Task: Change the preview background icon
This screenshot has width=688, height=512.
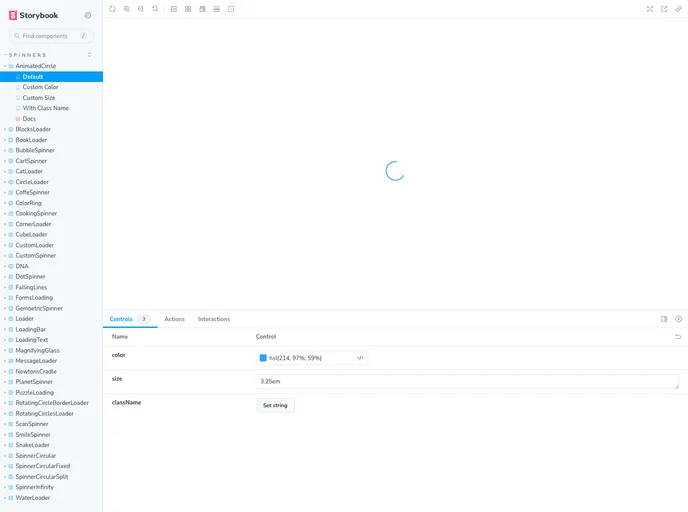Action: (x=174, y=9)
